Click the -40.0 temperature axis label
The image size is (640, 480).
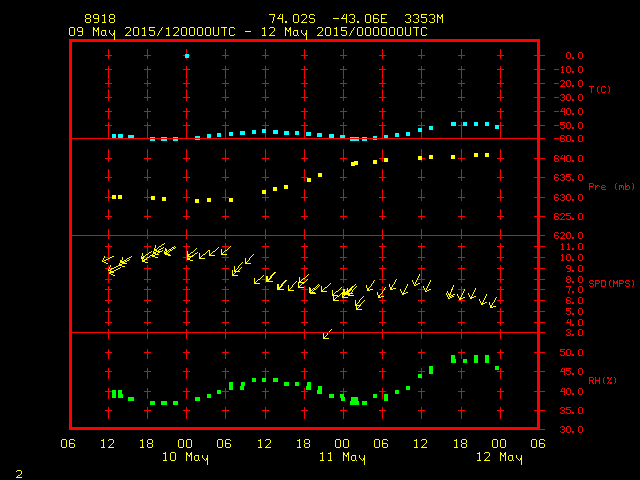click(569, 111)
